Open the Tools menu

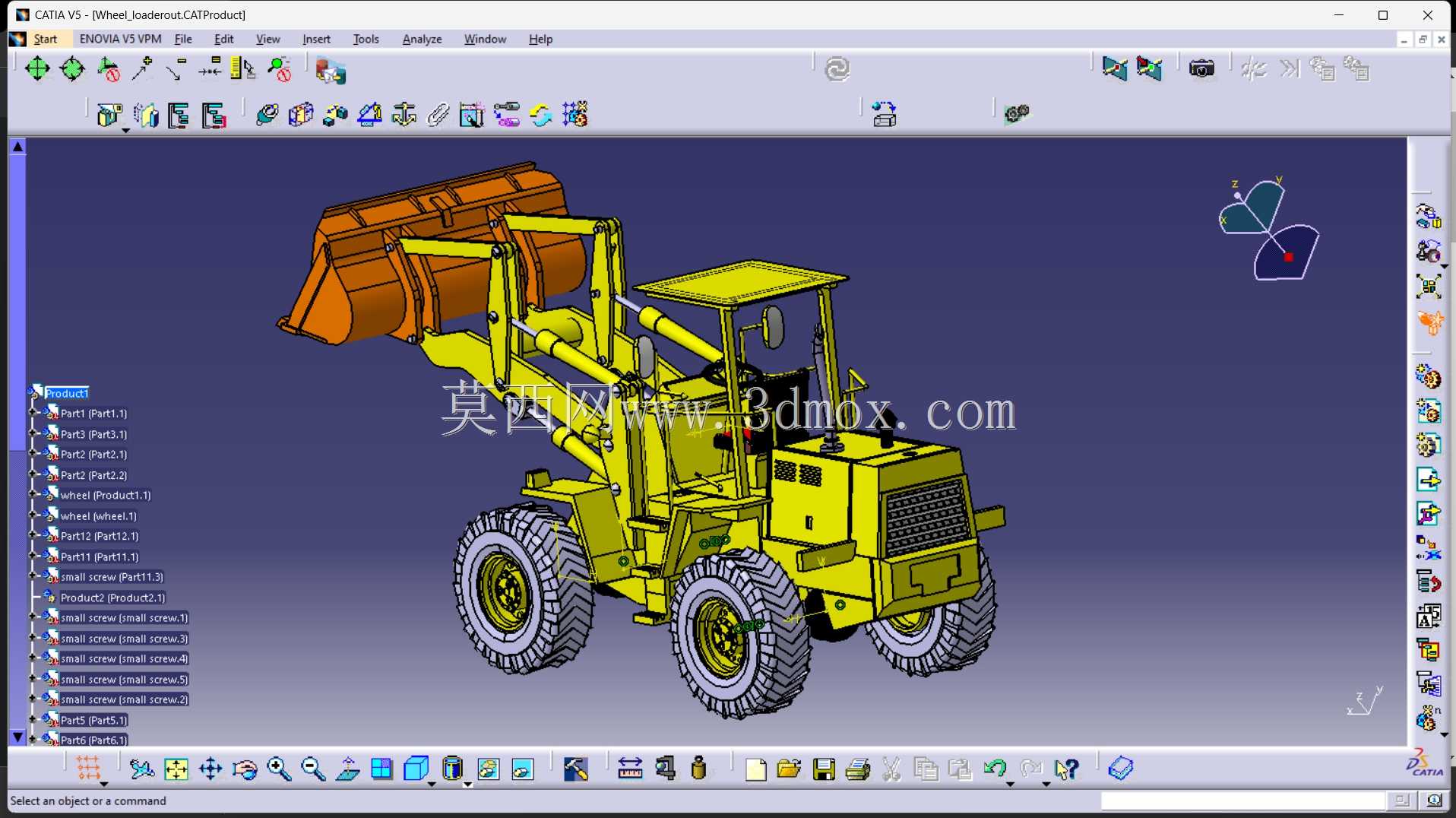point(366,39)
